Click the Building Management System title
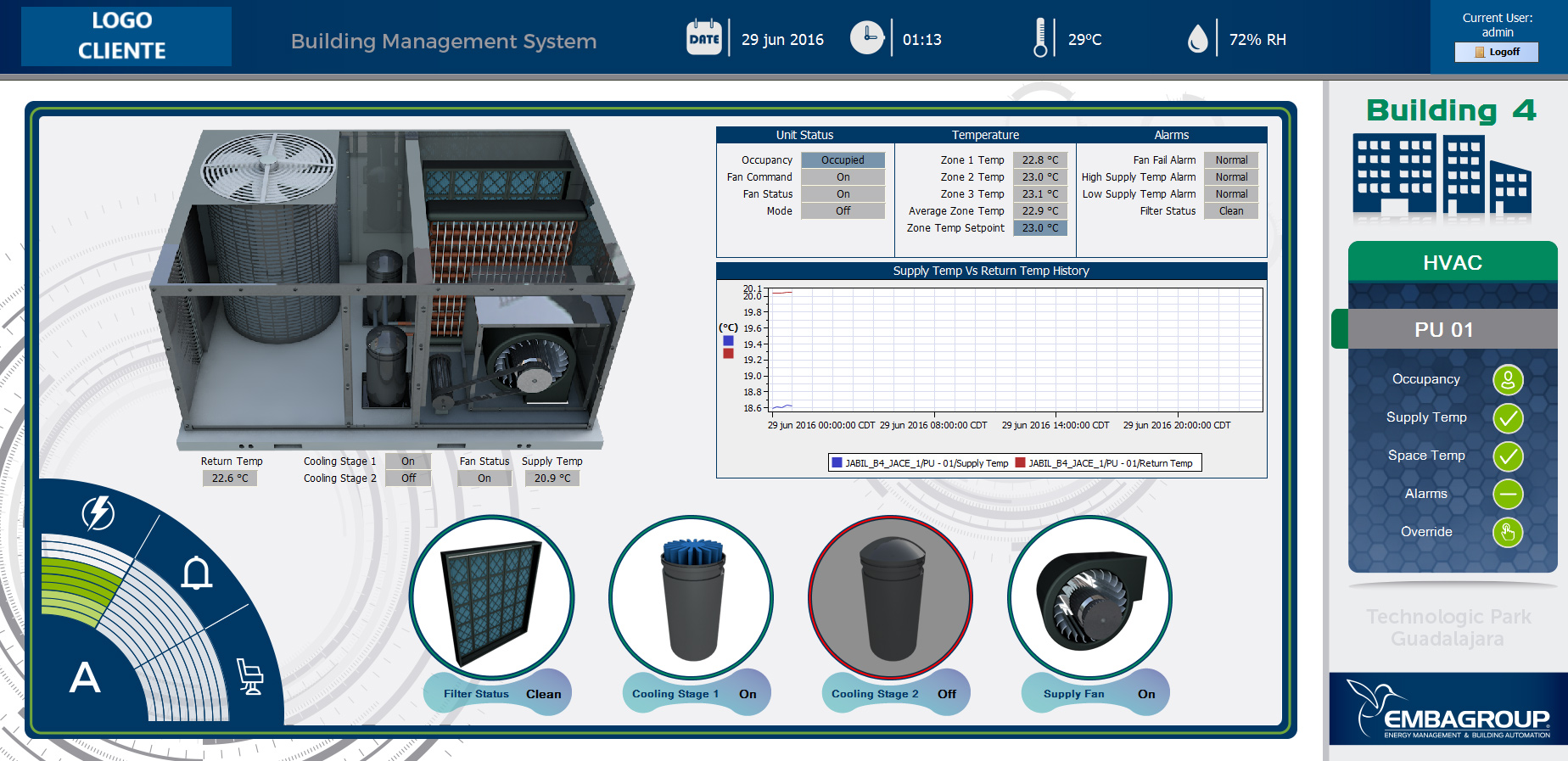The height and width of the screenshot is (761, 1568). point(444,42)
